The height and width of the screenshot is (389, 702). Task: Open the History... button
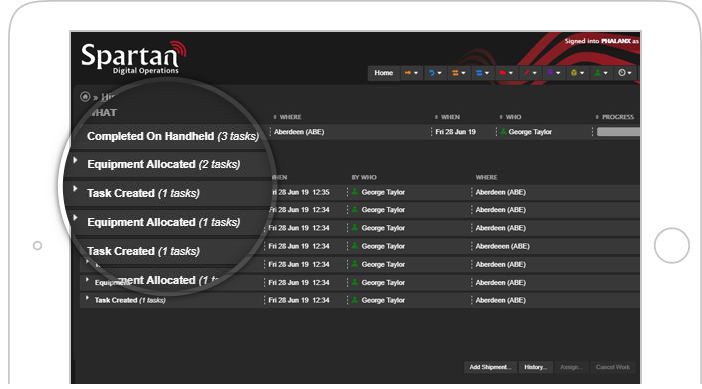(535, 367)
